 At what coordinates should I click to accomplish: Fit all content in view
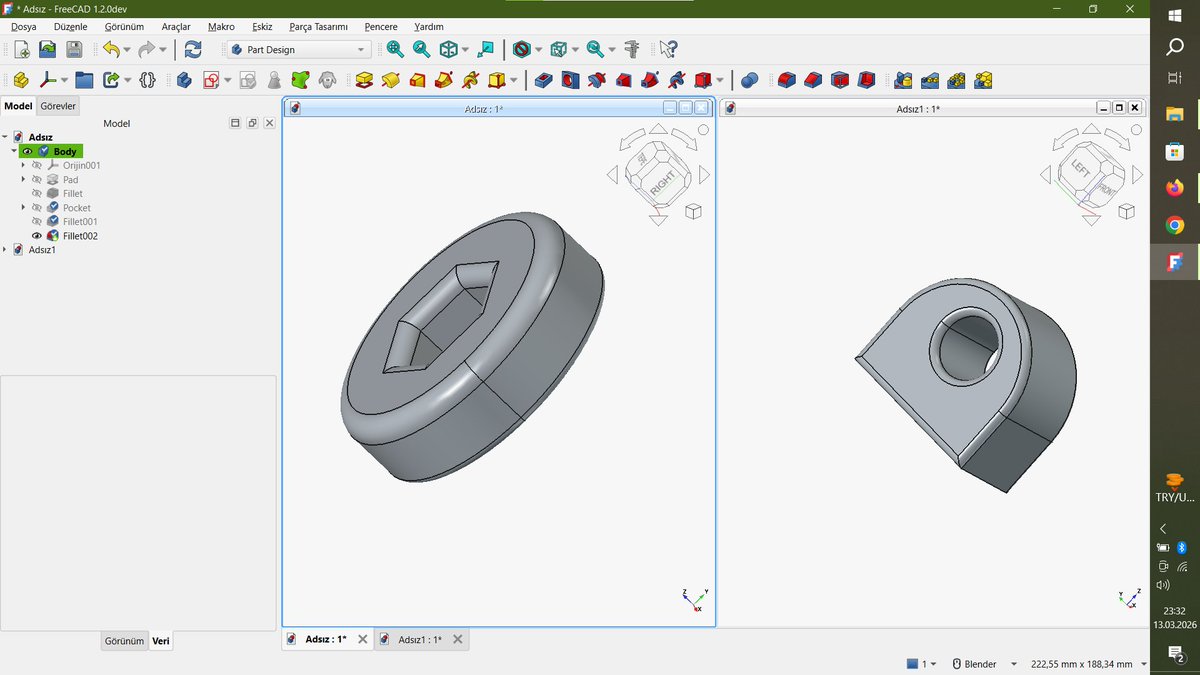tap(395, 49)
